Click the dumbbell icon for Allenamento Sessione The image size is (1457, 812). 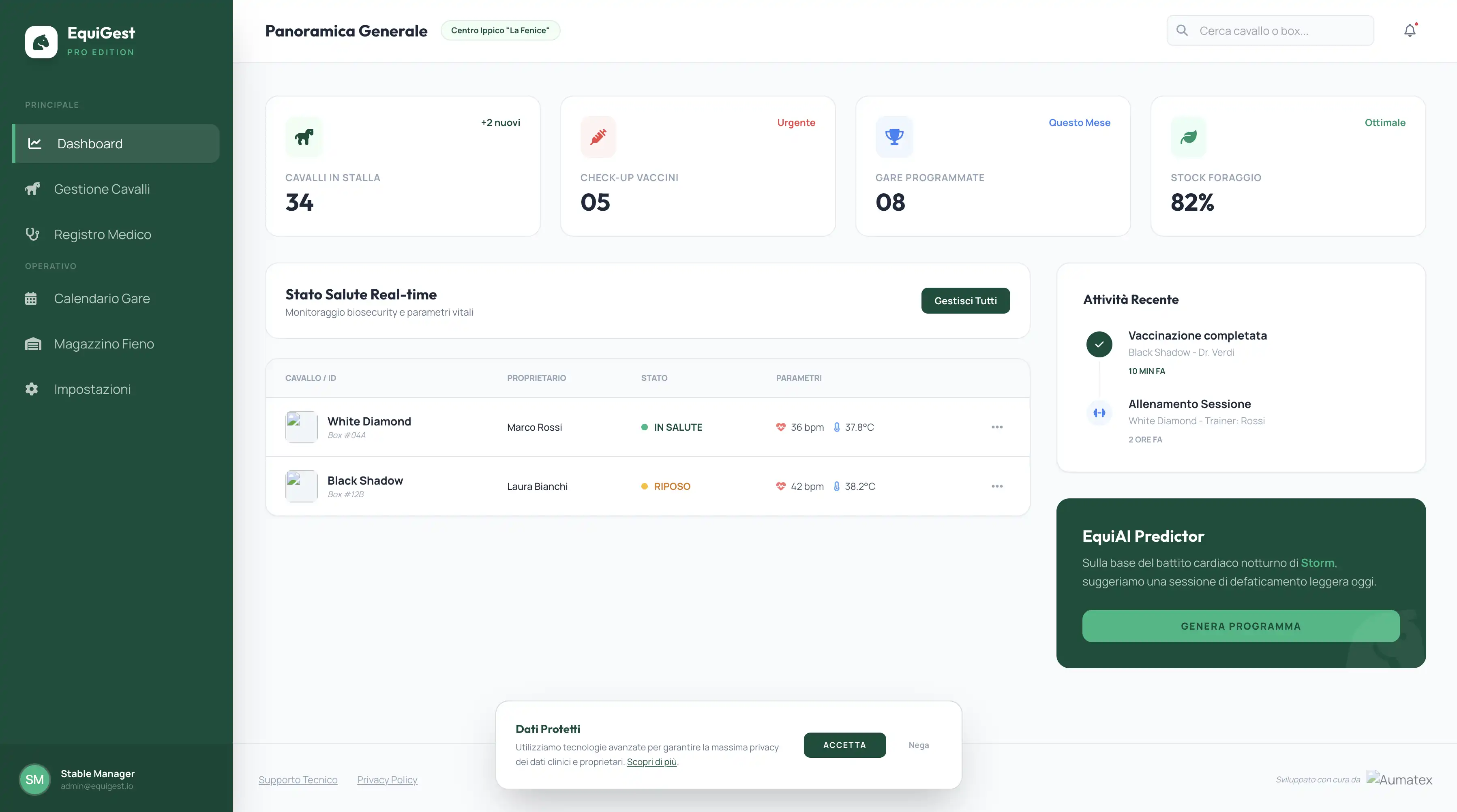coord(1099,413)
